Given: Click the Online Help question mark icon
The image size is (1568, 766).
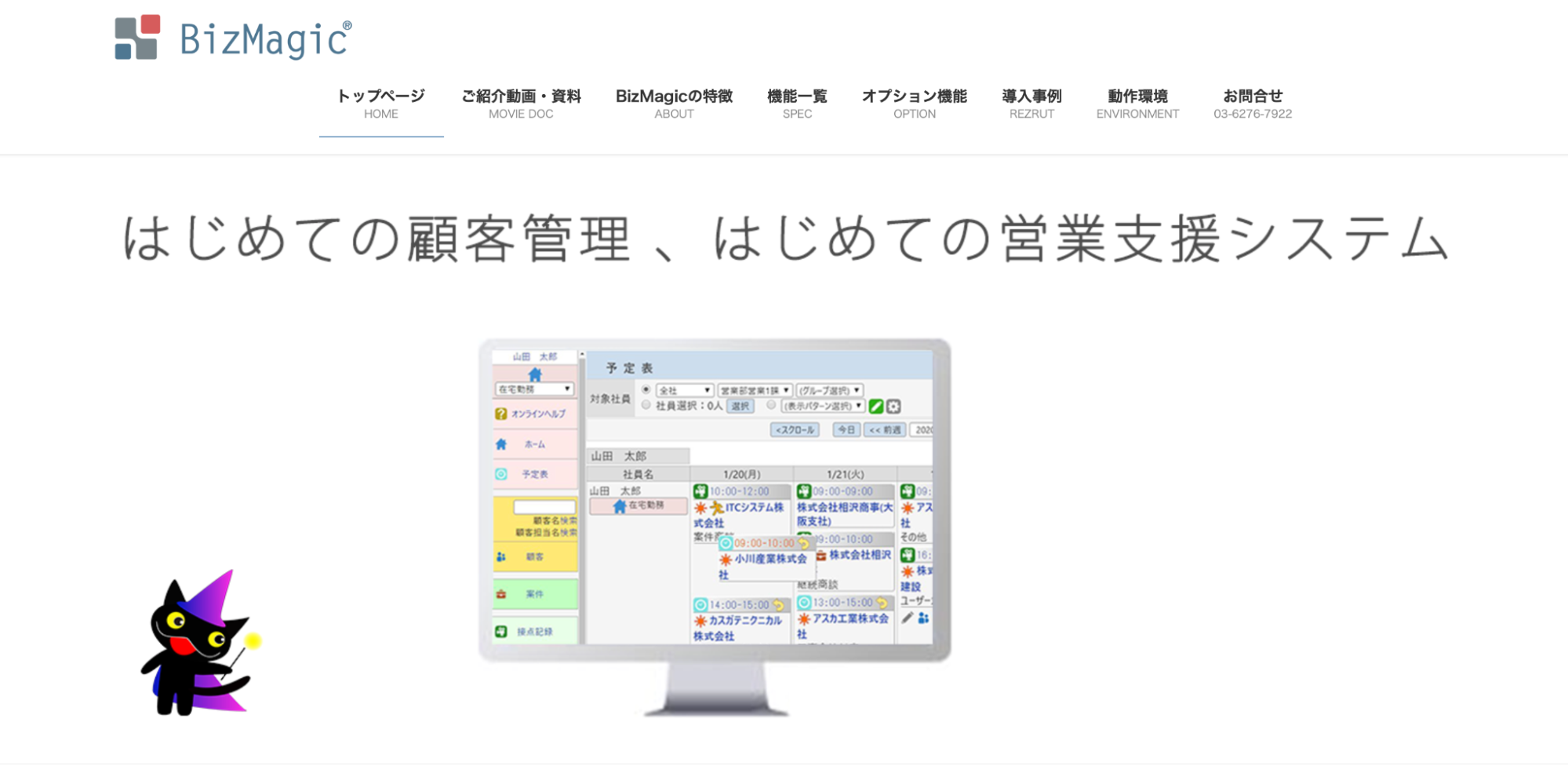Looking at the screenshot, I should [500, 414].
